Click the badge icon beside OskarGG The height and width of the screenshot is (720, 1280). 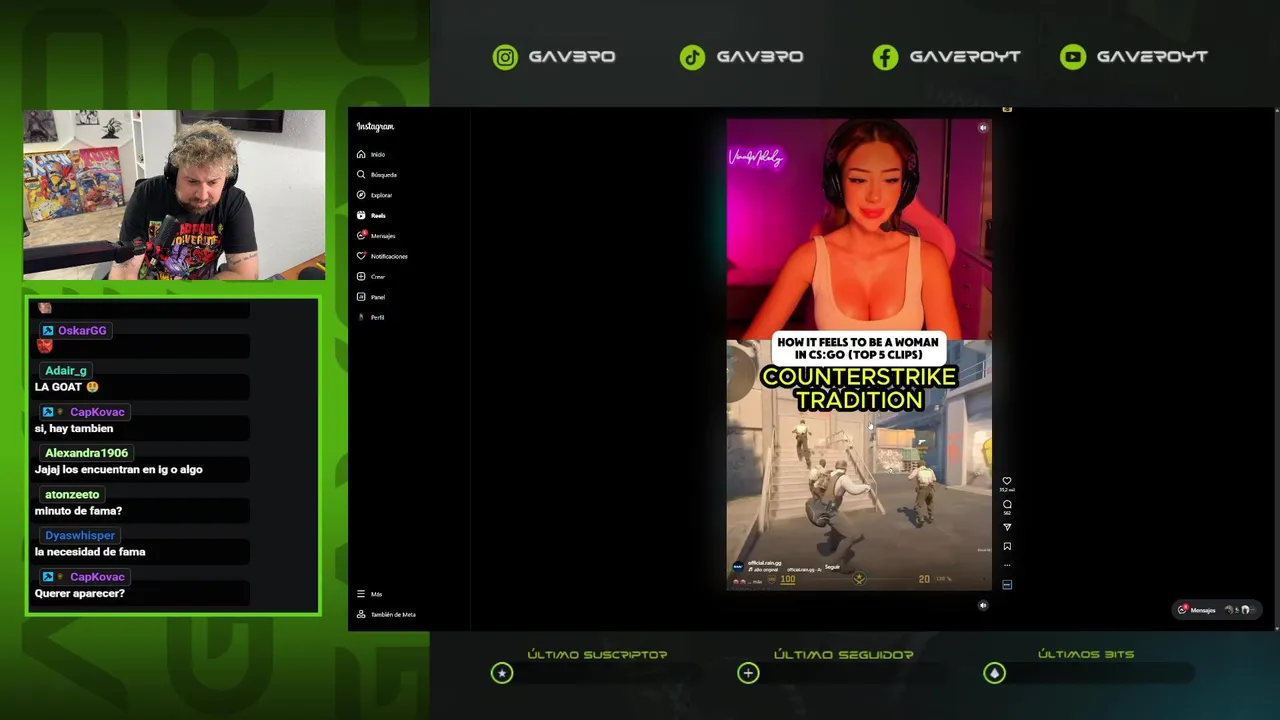47,330
